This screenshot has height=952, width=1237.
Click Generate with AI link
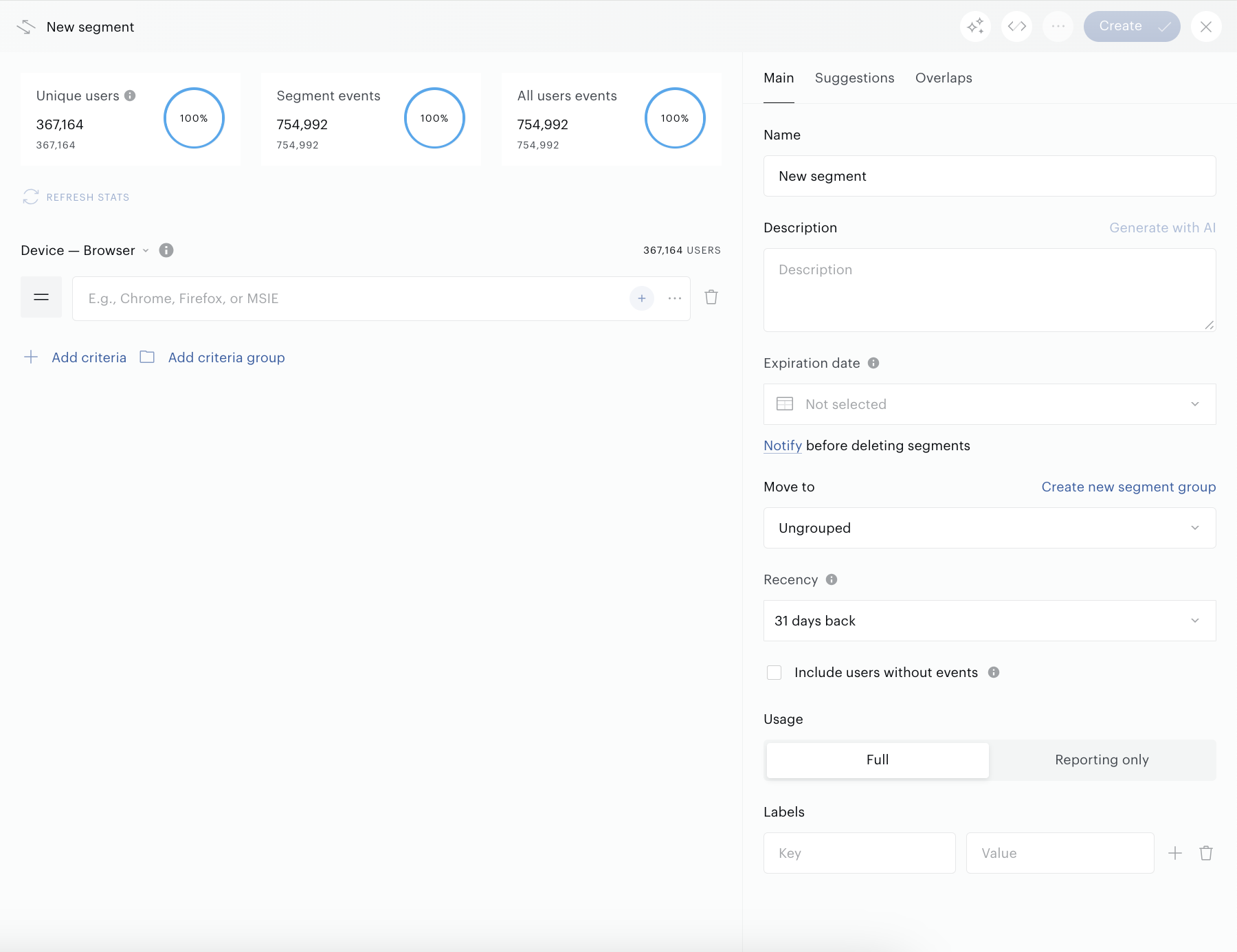1162,228
